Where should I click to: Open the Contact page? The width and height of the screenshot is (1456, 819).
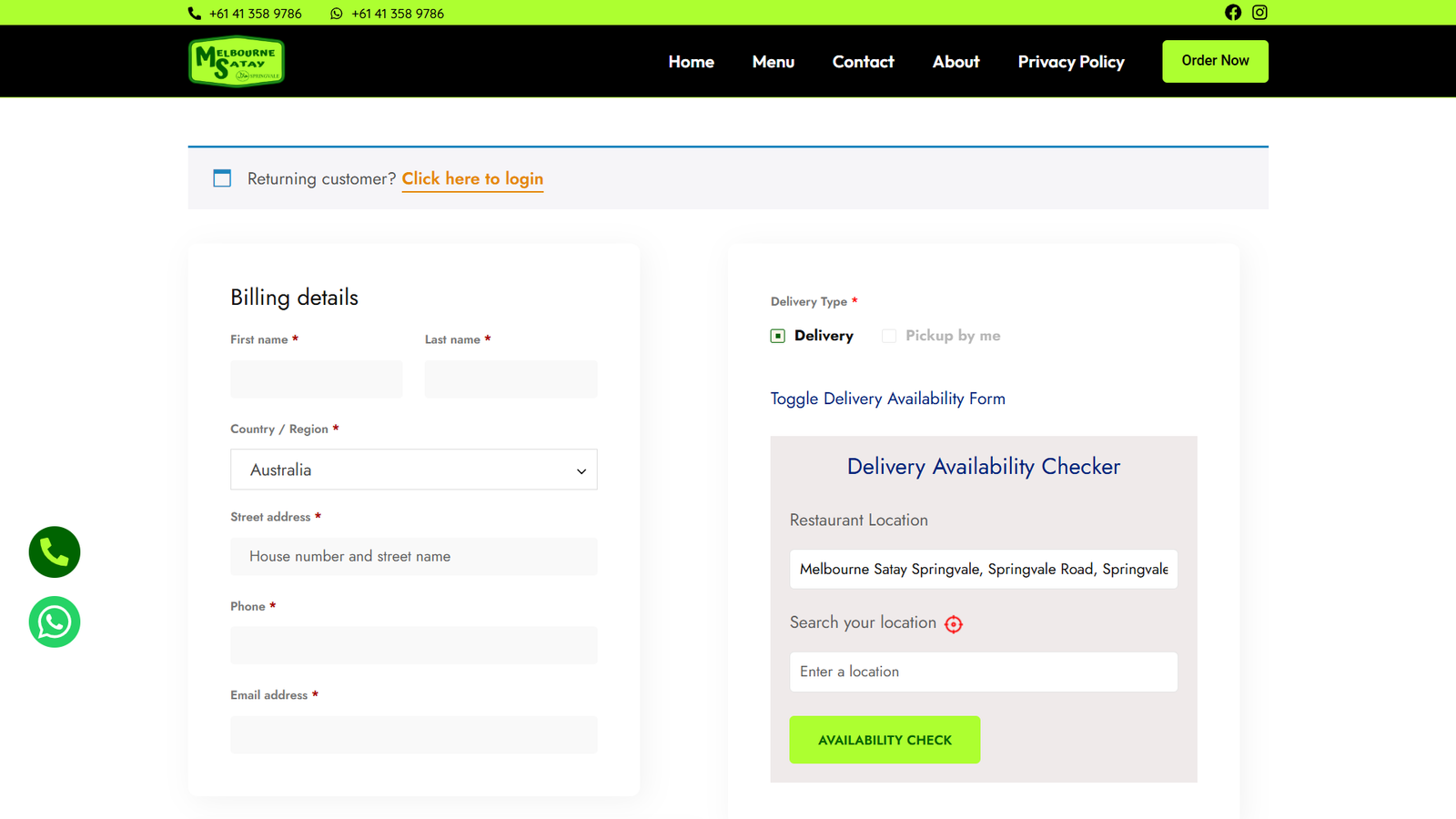point(864,62)
